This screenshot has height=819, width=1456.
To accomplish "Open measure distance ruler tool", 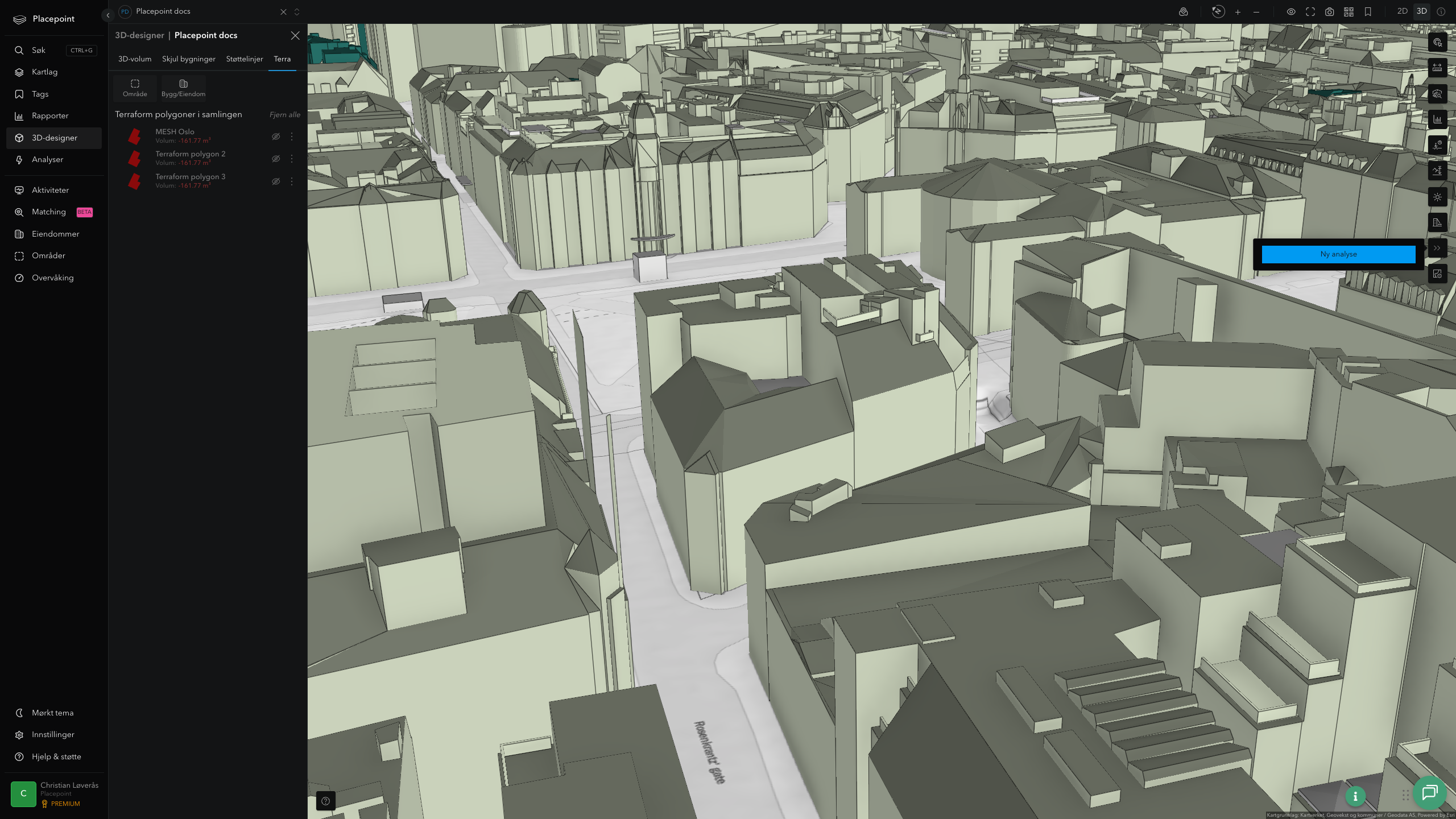I will pos(1438,68).
